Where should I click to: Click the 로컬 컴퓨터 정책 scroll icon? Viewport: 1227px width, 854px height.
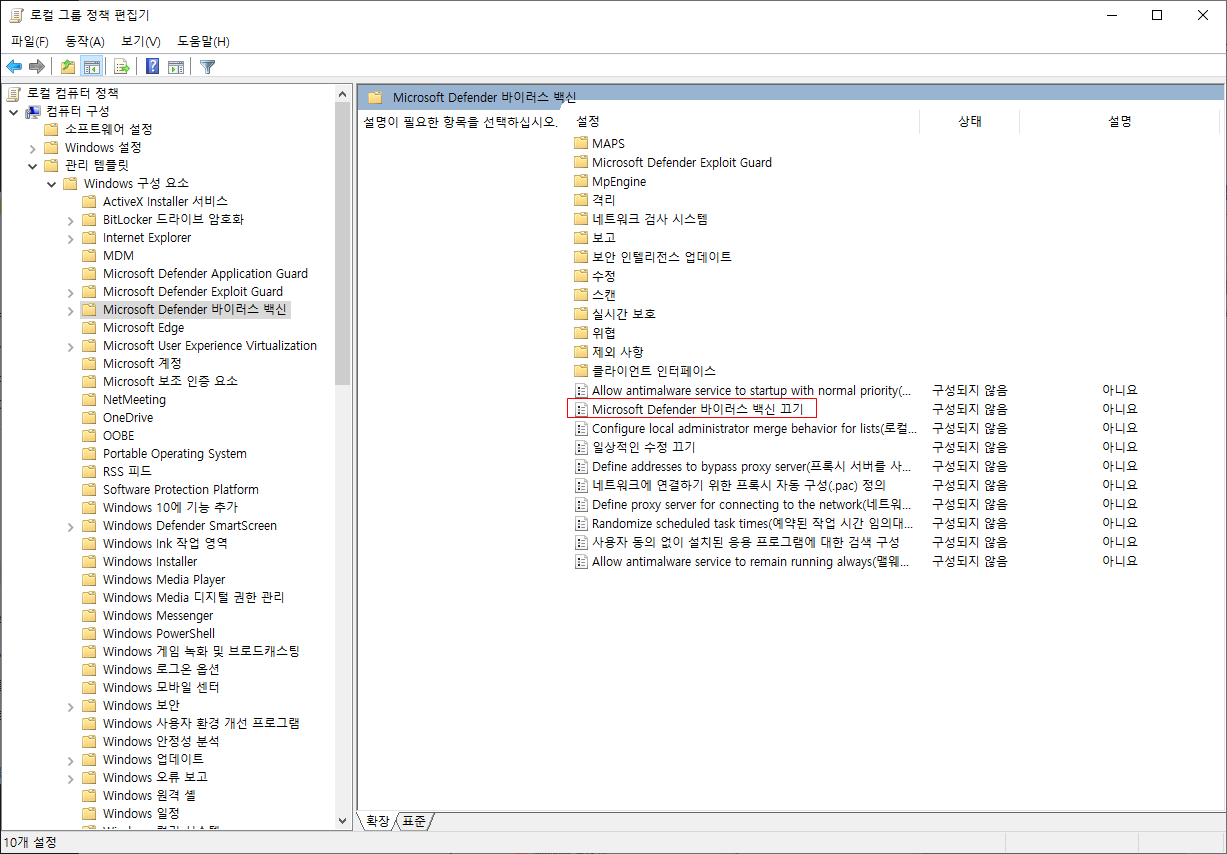coord(13,93)
